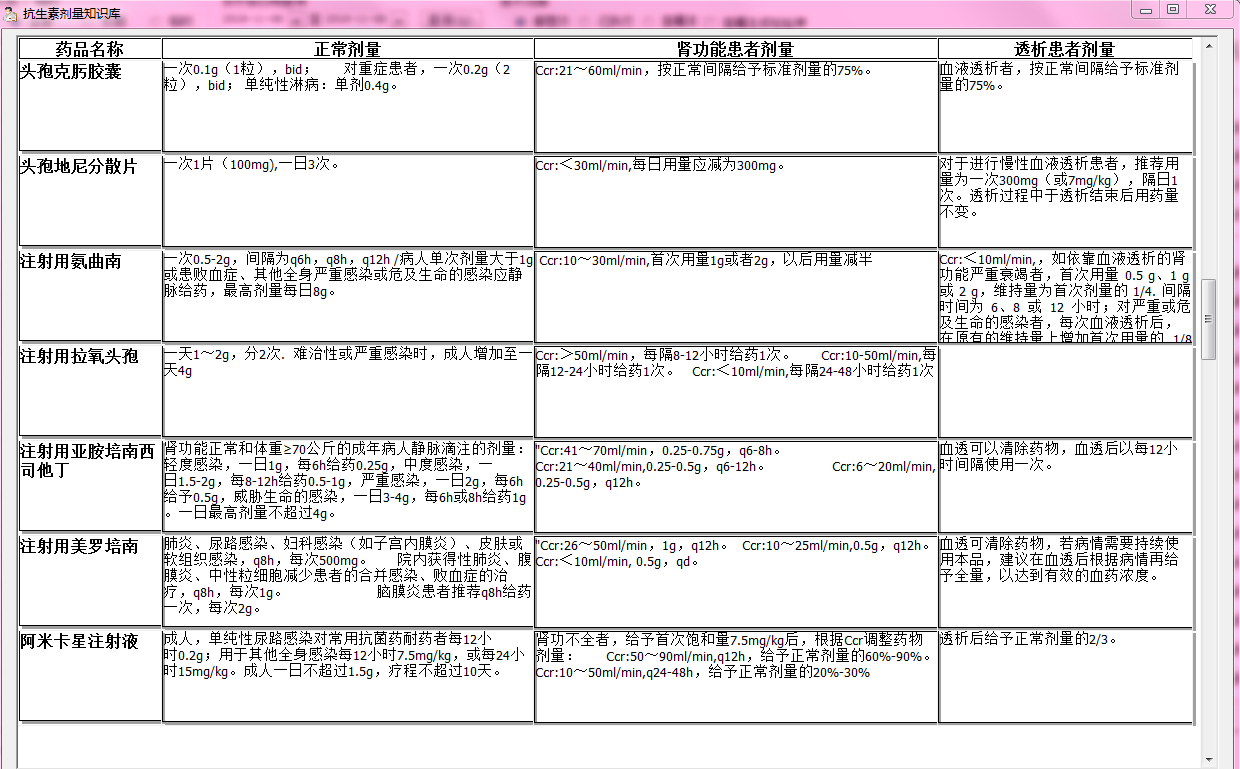The image size is (1240, 769).
Task: Click the 药品名称 column header
Action: pos(90,49)
